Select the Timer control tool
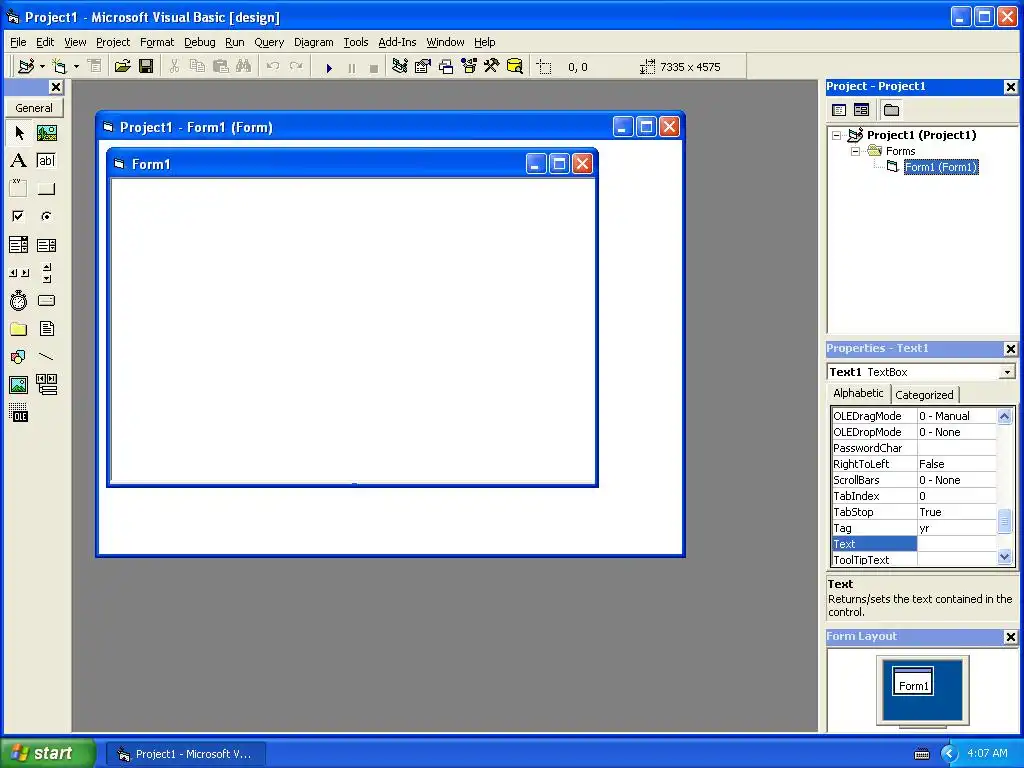This screenshot has width=1024, height=768. coord(19,300)
